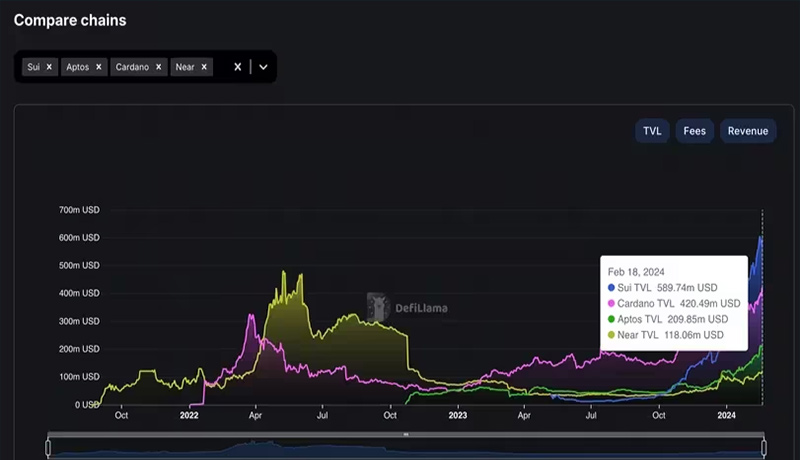Image resolution: width=800 pixels, height=460 pixels.
Task: Click the blue Sui TVL tooltip dot
Action: (612, 287)
